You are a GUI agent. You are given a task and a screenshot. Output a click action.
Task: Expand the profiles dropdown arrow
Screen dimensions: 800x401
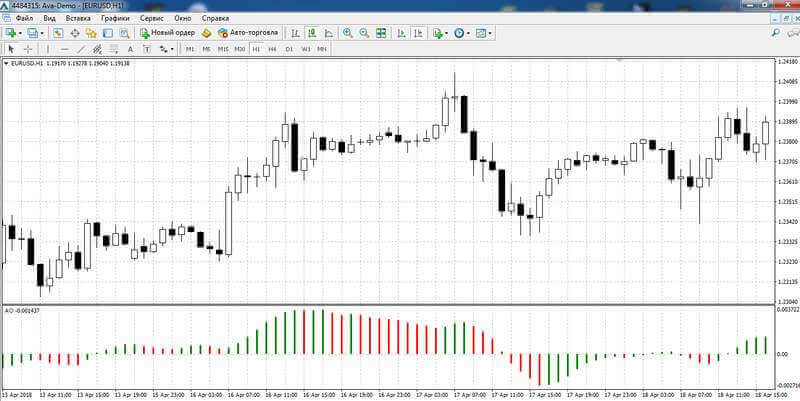[42, 33]
